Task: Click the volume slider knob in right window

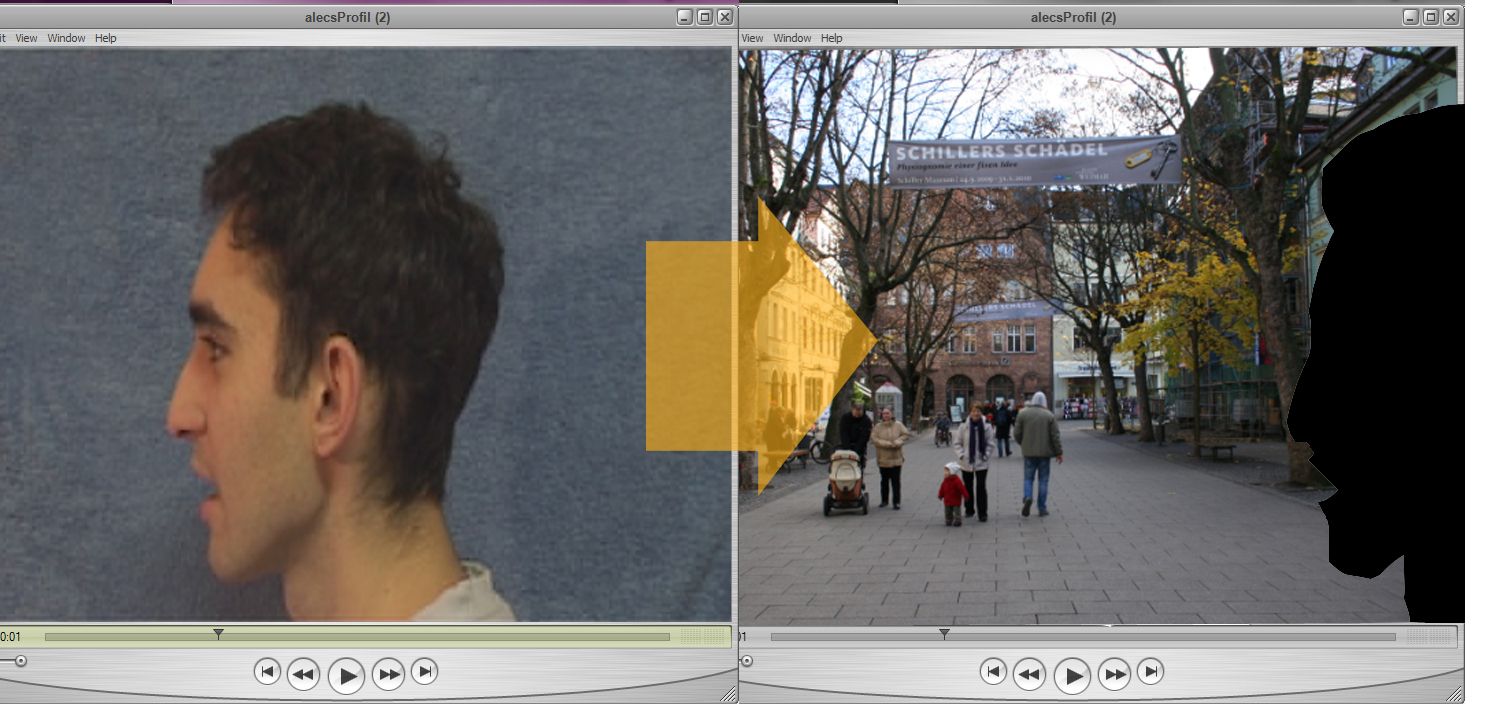Action: click(x=746, y=661)
